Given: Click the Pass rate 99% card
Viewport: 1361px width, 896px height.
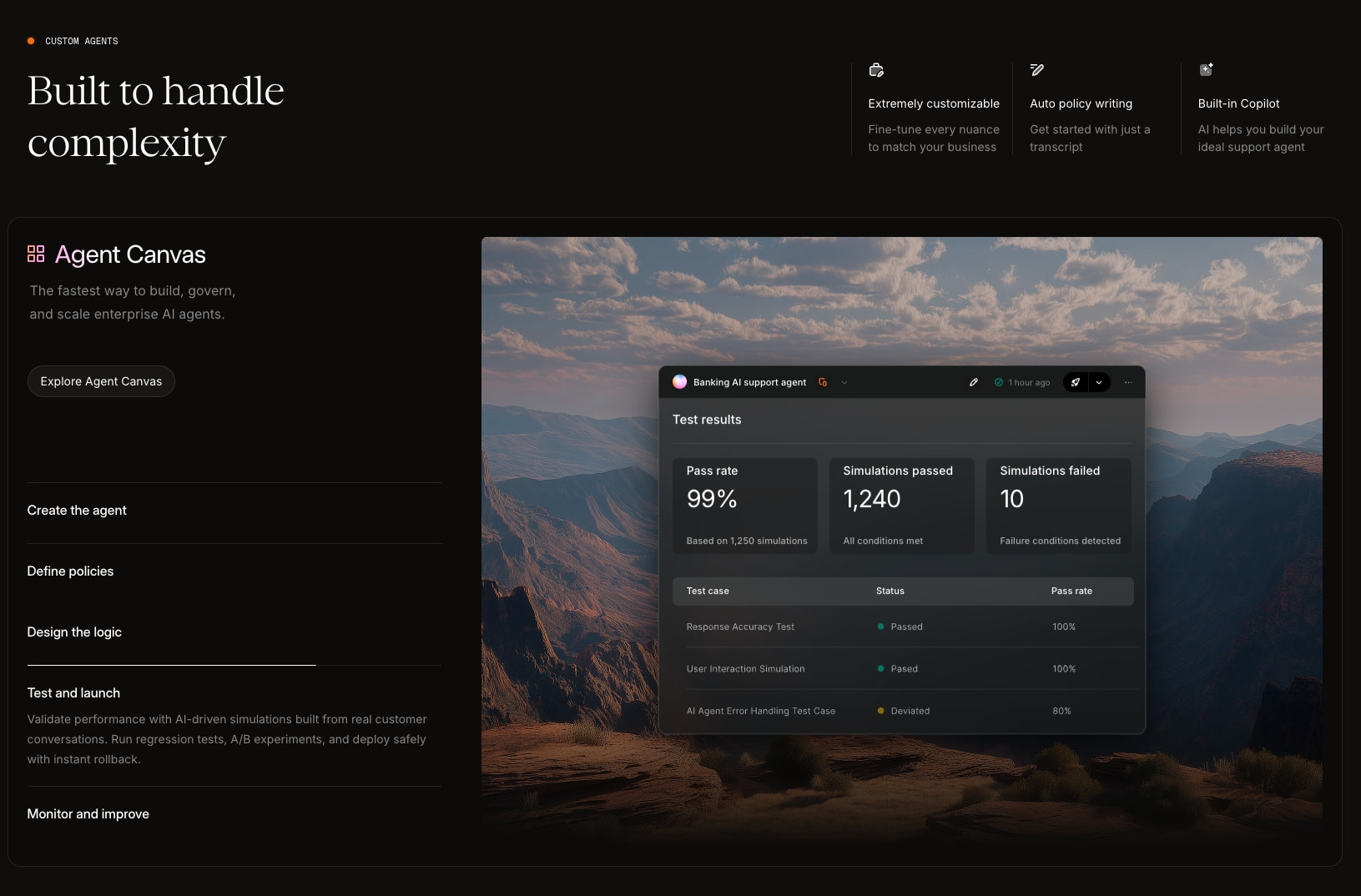Looking at the screenshot, I should pyautogui.click(x=745, y=506).
